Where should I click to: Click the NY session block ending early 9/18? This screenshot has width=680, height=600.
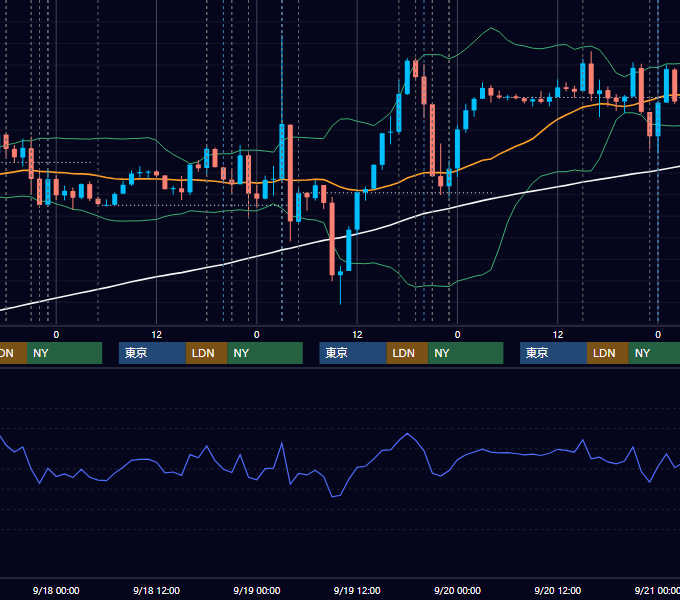64,353
